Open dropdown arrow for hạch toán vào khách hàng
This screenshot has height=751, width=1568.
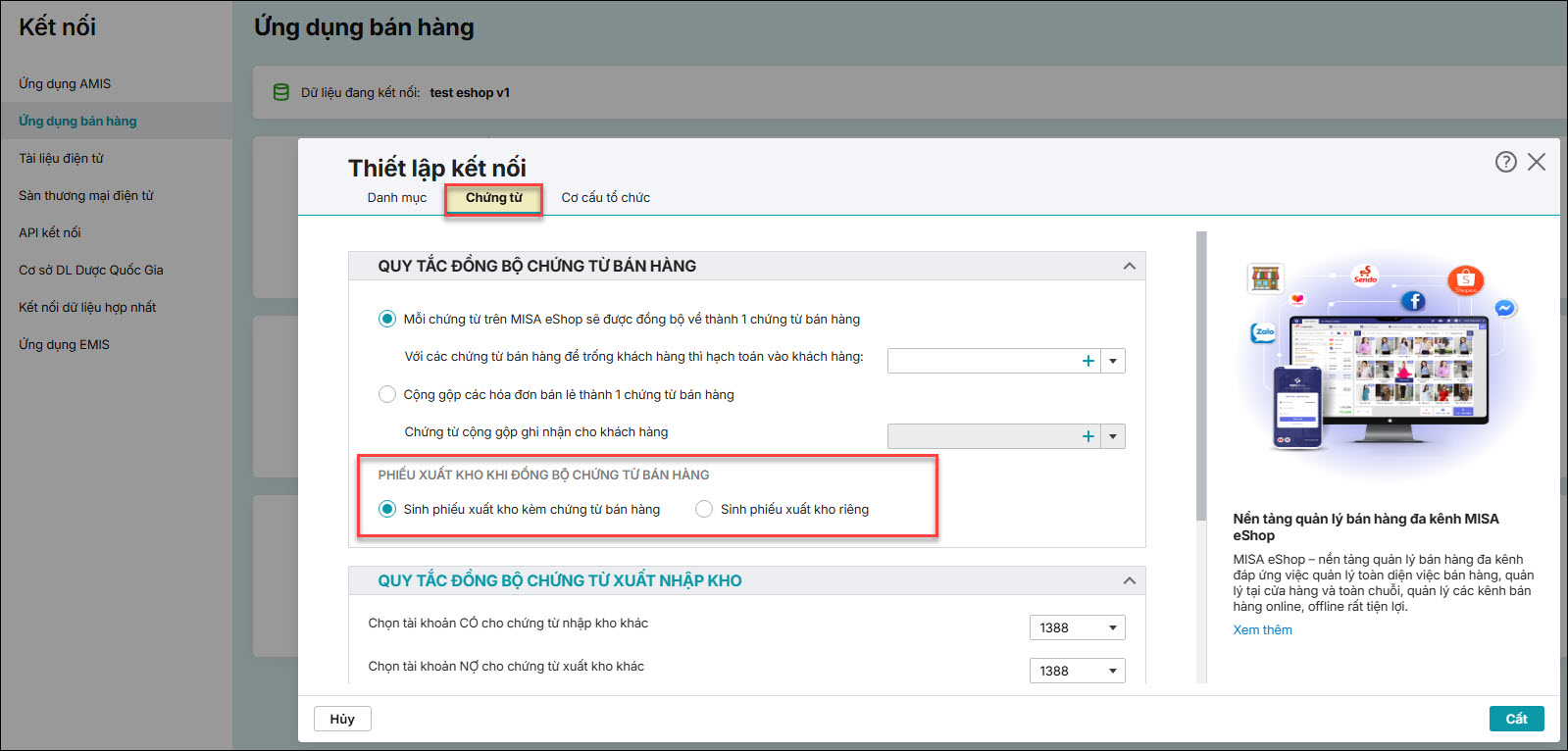coord(1113,361)
